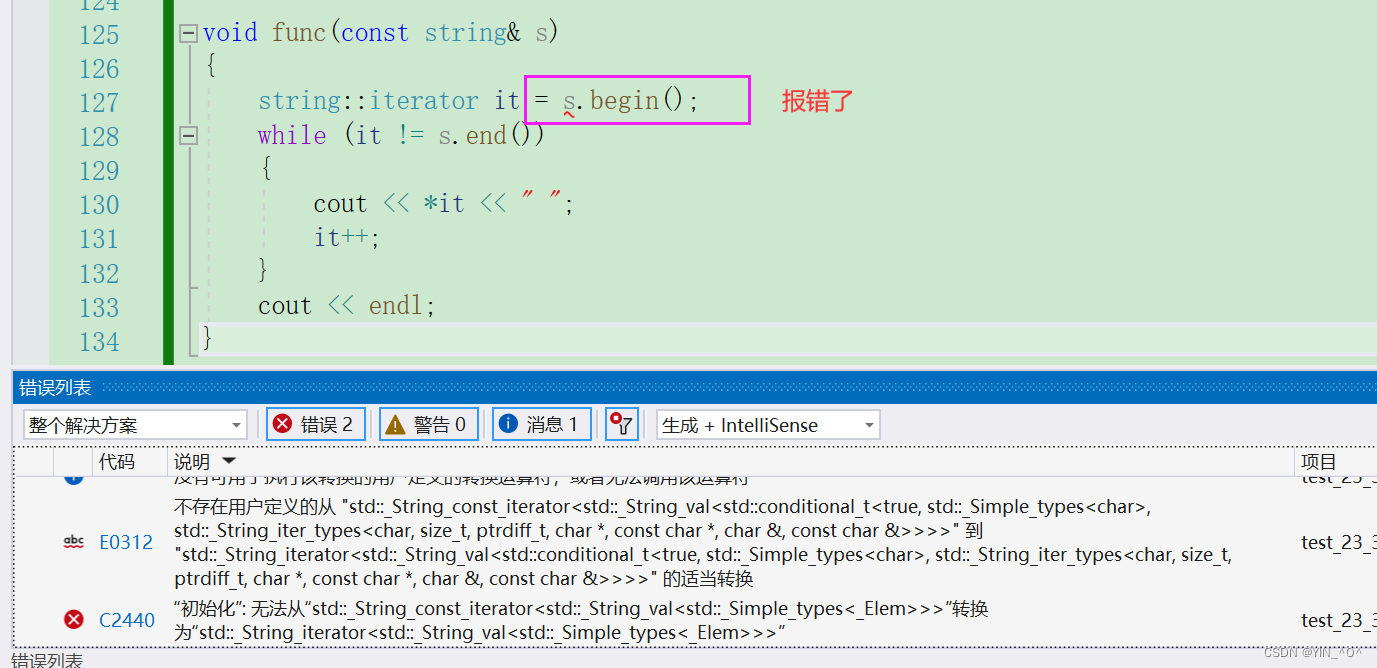Click the underlined s in s.begin()
This screenshot has width=1377, height=668.
569,102
